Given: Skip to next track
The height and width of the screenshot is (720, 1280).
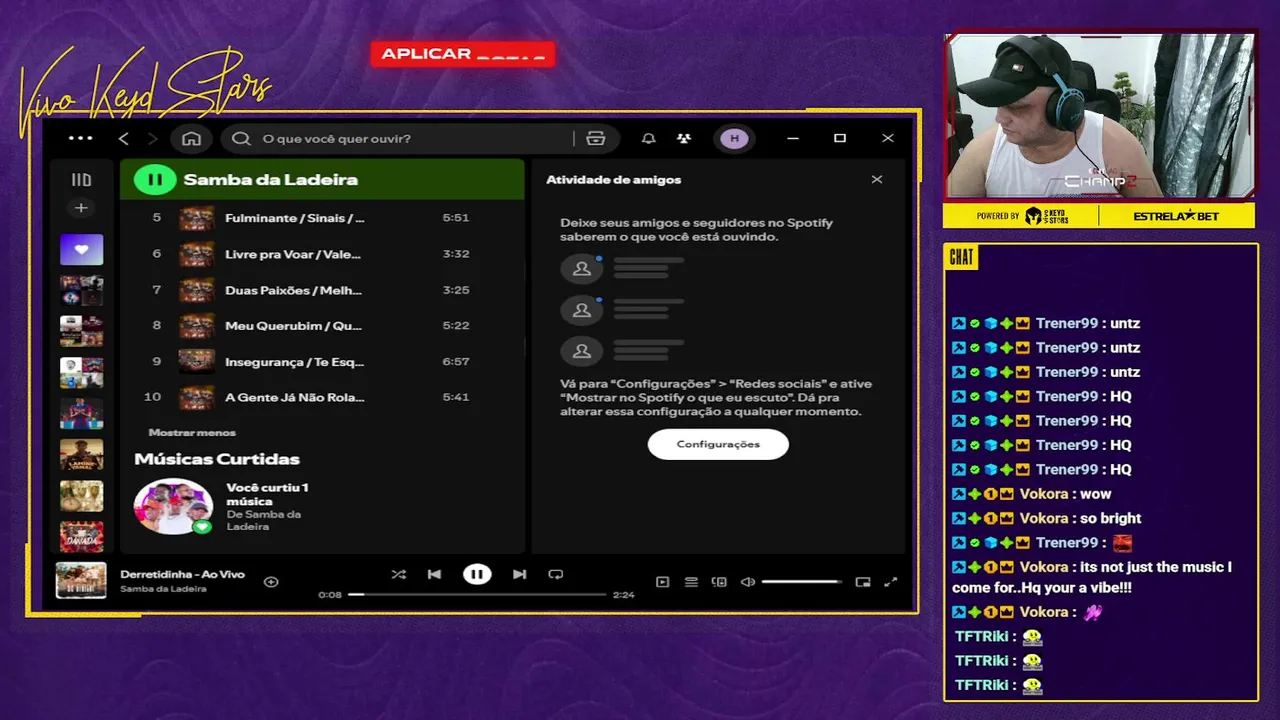Looking at the screenshot, I should (519, 574).
